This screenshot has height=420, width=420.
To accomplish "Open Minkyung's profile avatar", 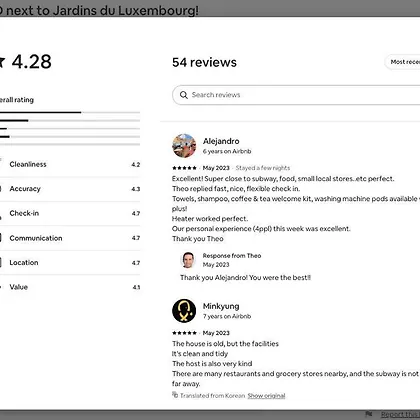I will pos(184,311).
